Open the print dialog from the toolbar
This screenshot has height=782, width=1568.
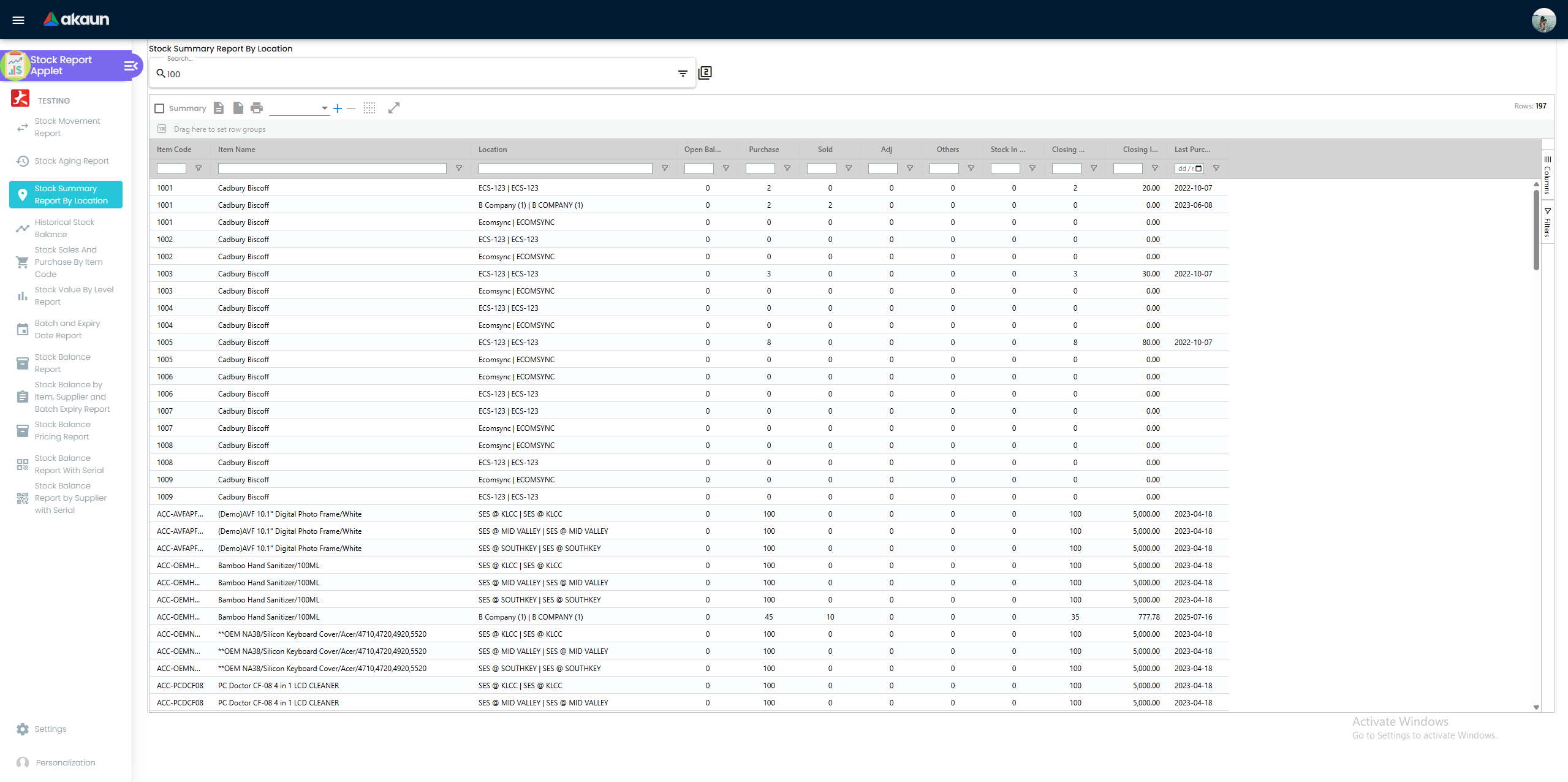point(256,108)
